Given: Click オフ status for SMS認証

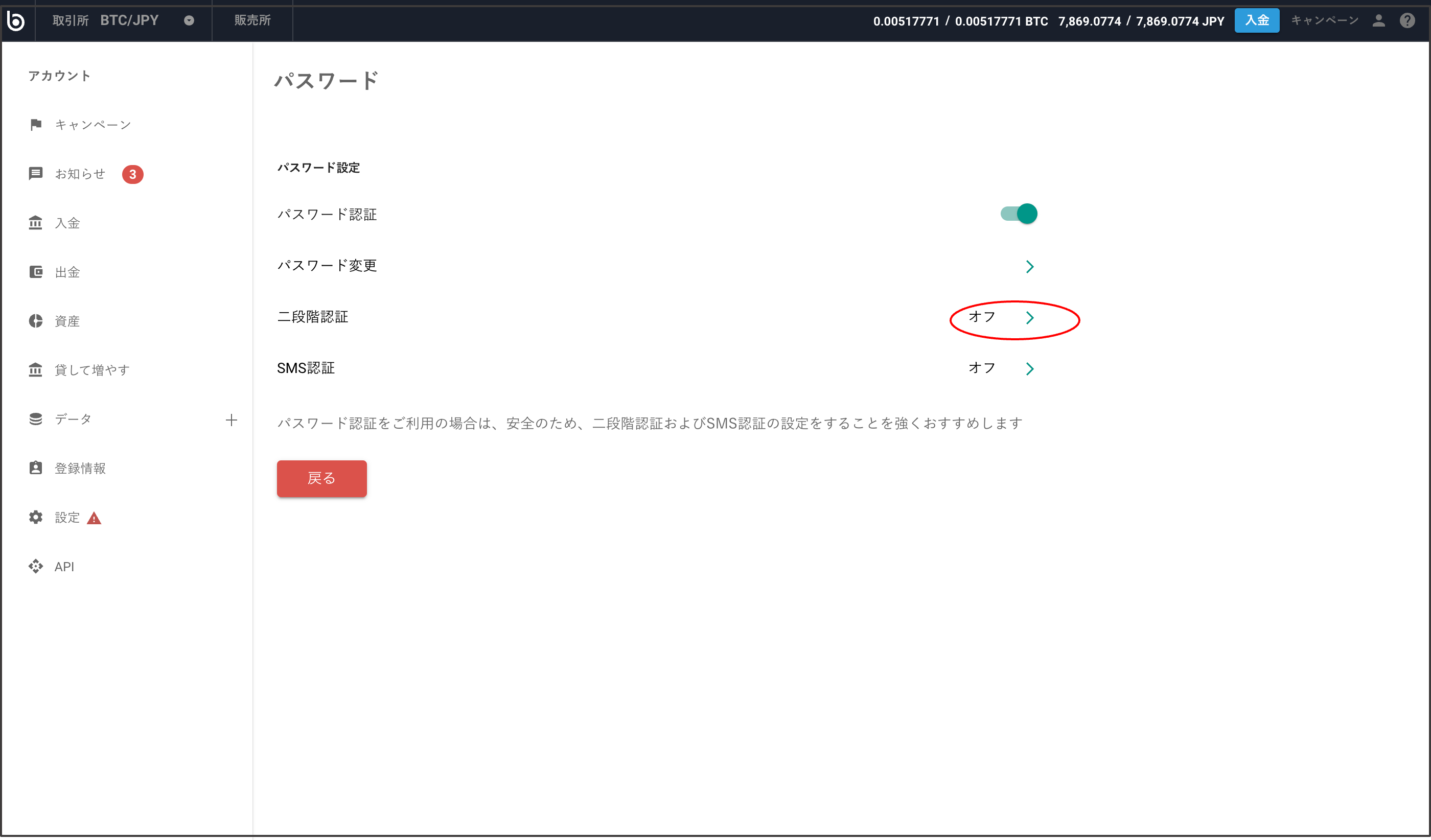Looking at the screenshot, I should click(x=982, y=368).
